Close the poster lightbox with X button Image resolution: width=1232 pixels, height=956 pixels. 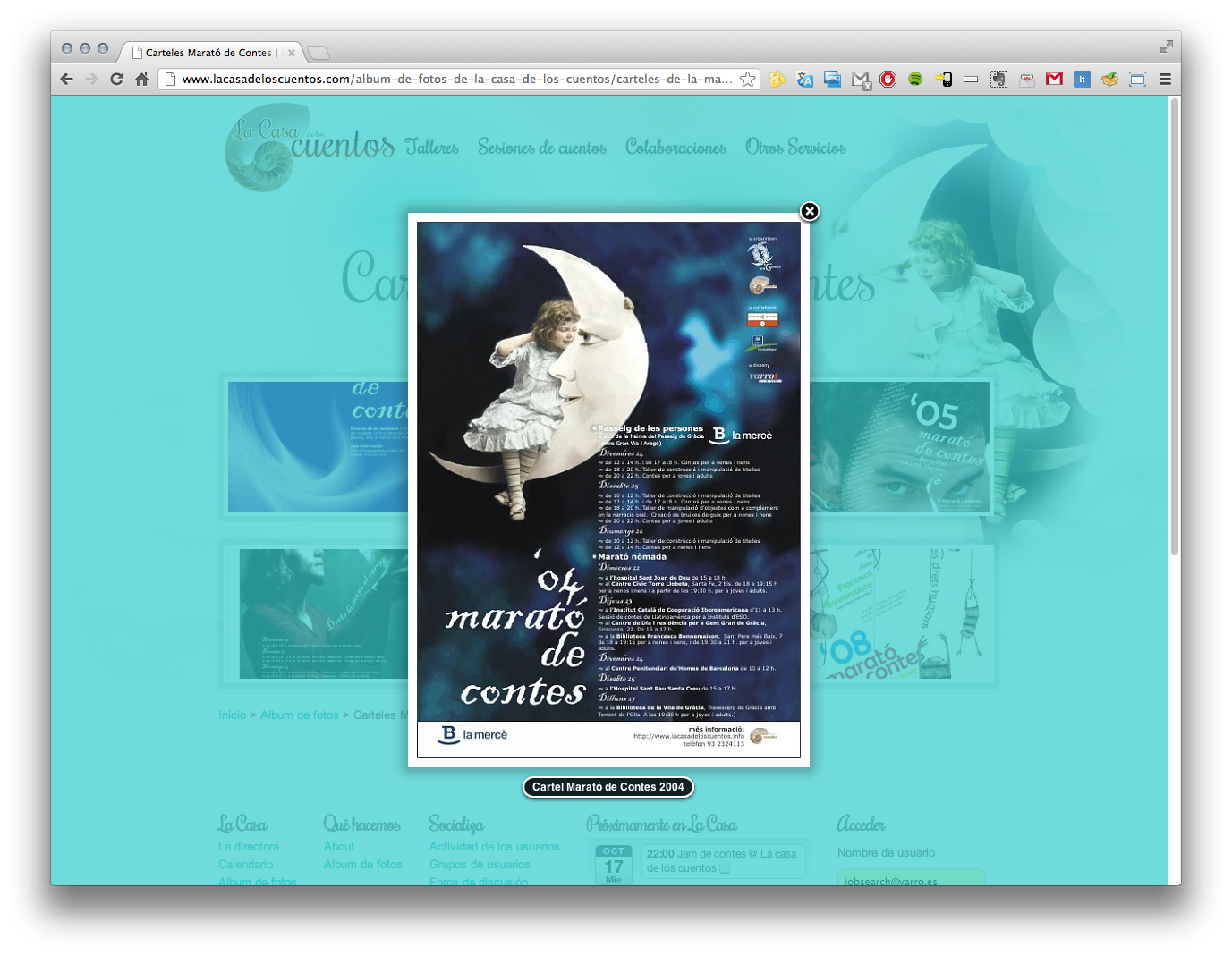click(x=809, y=211)
